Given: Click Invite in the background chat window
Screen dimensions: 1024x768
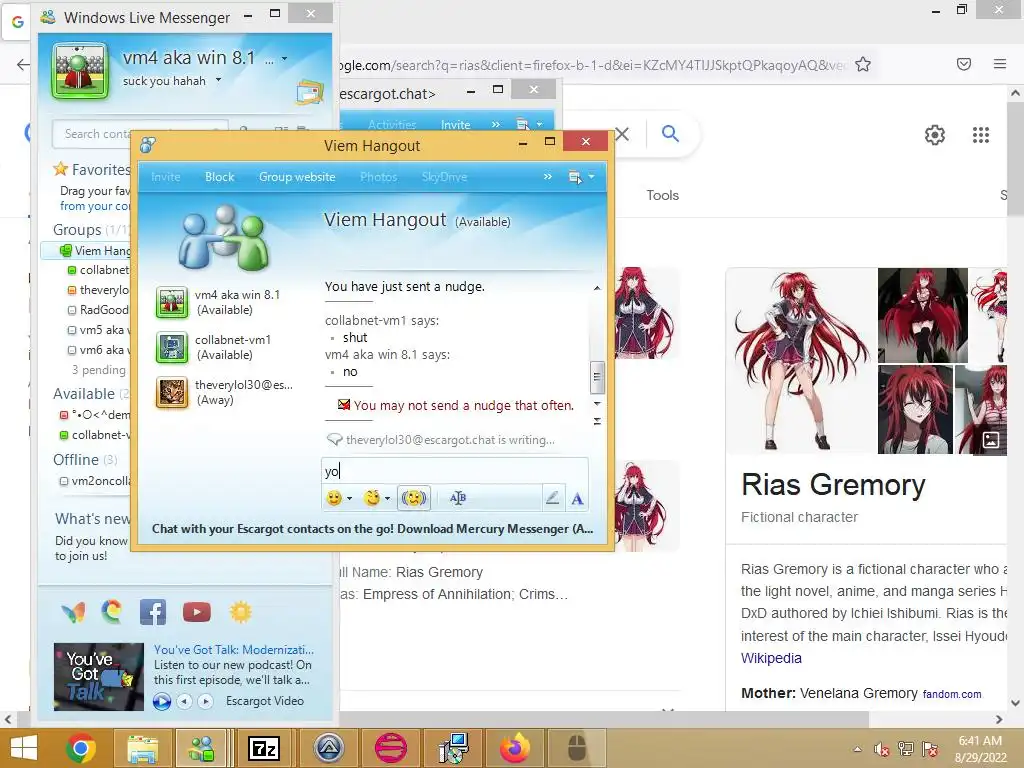Looking at the screenshot, I should [456, 125].
